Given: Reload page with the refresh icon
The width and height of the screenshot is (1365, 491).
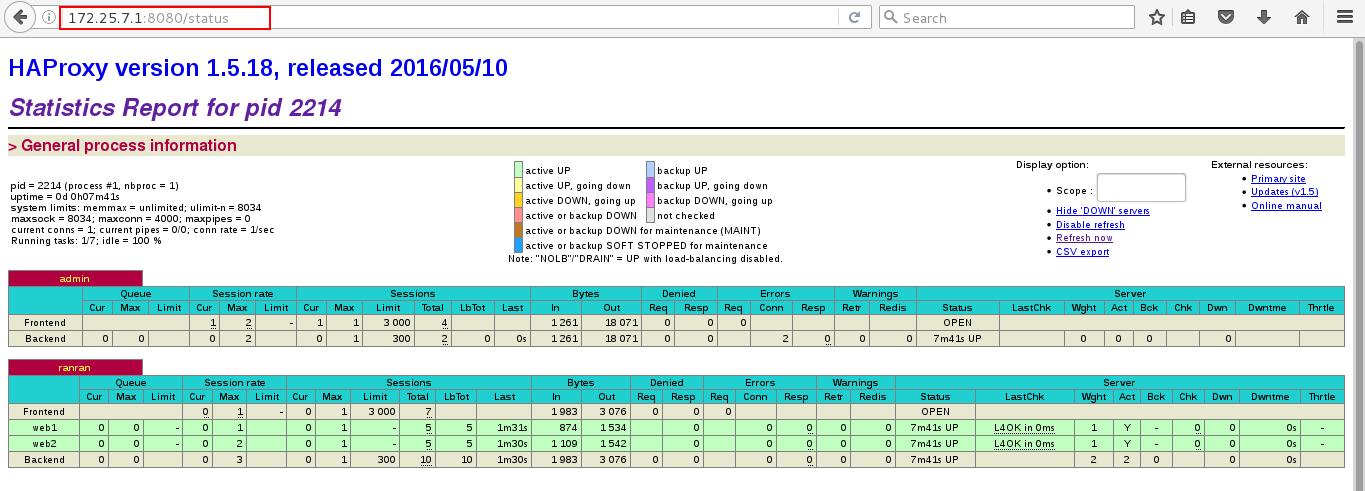Looking at the screenshot, I should click(854, 17).
